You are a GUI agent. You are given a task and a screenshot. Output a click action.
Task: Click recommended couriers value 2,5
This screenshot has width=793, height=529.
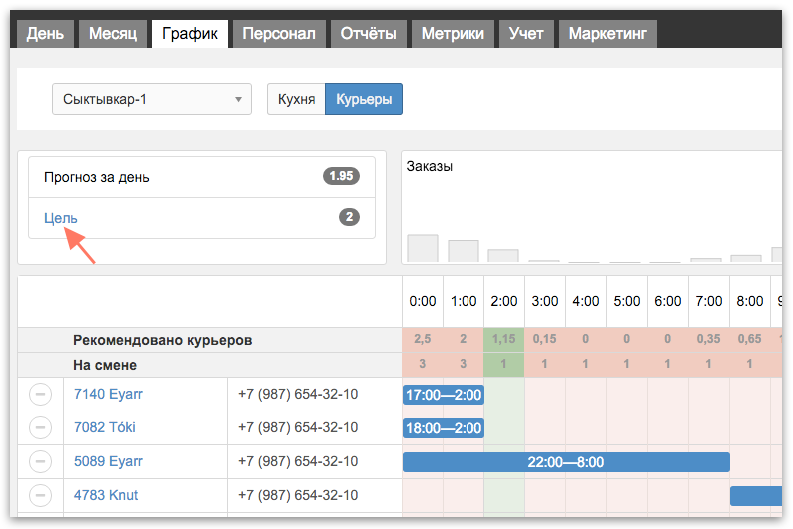point(423,339)
